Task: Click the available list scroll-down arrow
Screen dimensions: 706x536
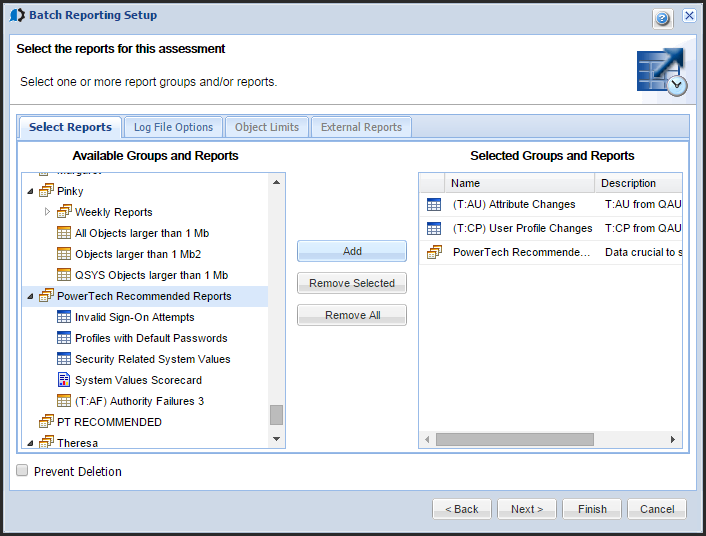Action: click(276, 438)
